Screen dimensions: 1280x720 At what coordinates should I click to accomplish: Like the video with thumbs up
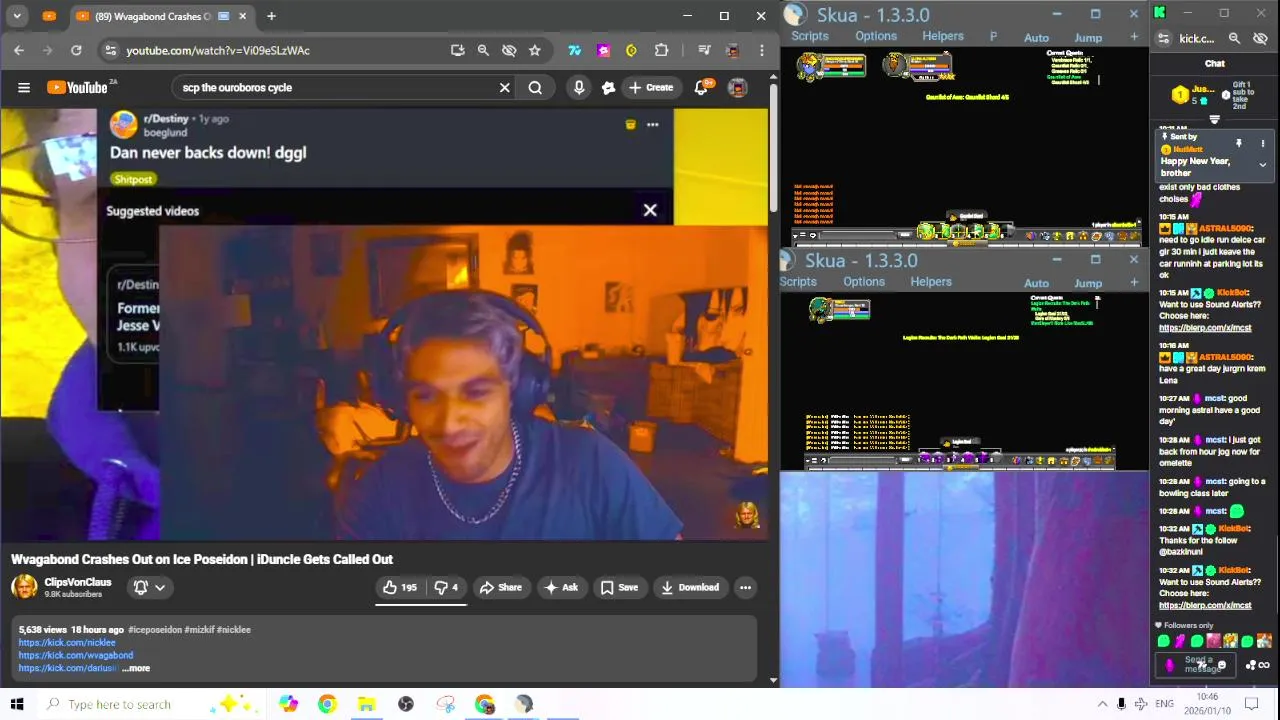point(399,588)
